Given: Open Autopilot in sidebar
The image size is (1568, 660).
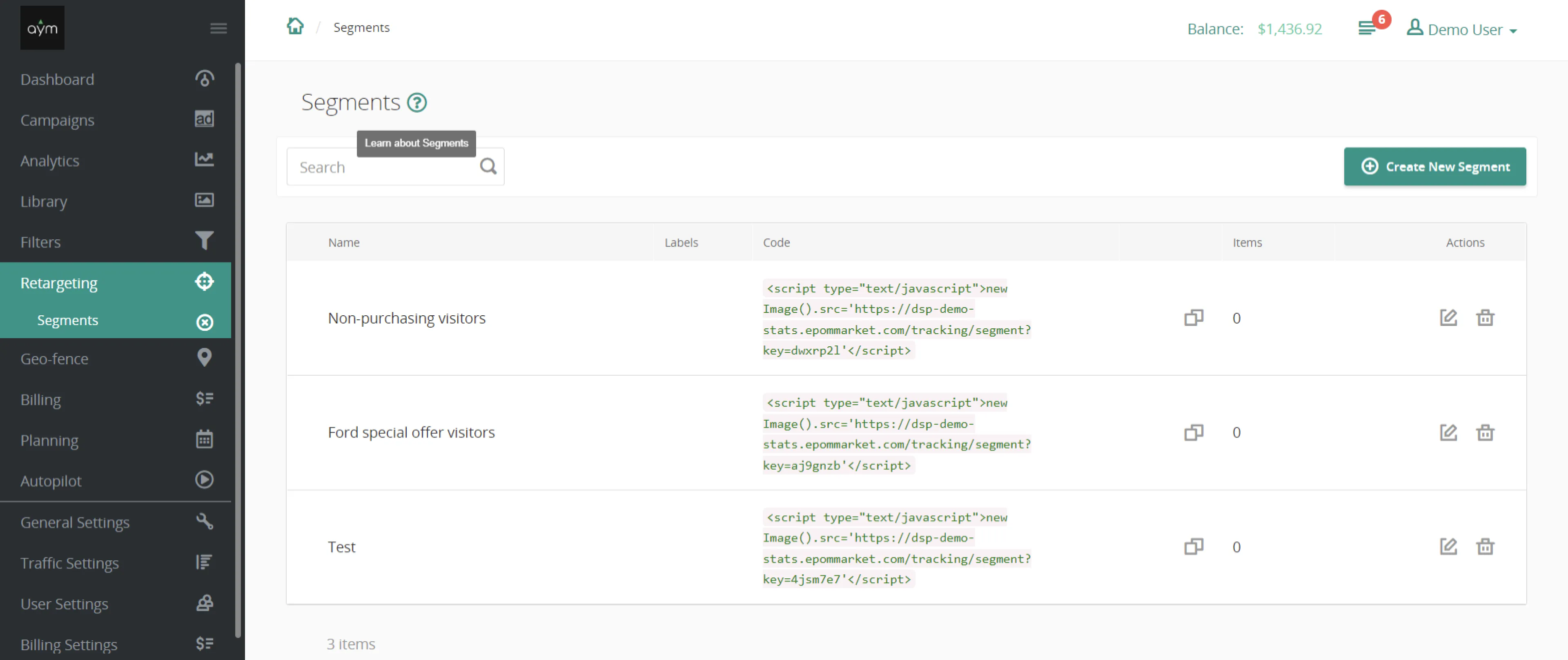Looking at the screenshot, I should point(116,480).
